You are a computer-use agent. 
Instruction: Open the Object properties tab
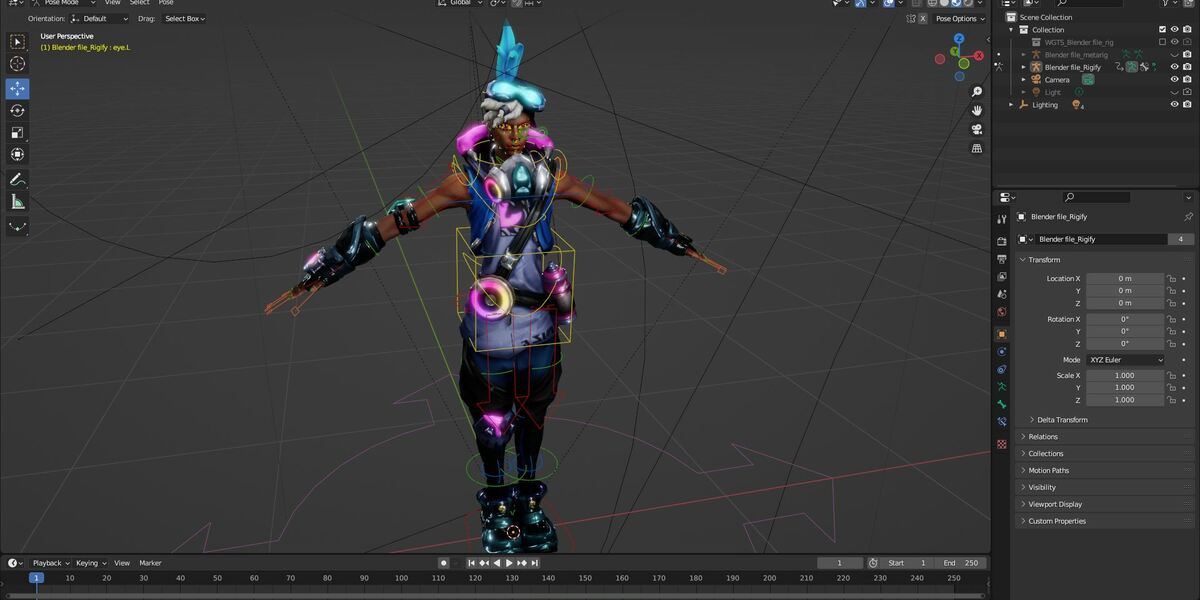point(1001,334)
